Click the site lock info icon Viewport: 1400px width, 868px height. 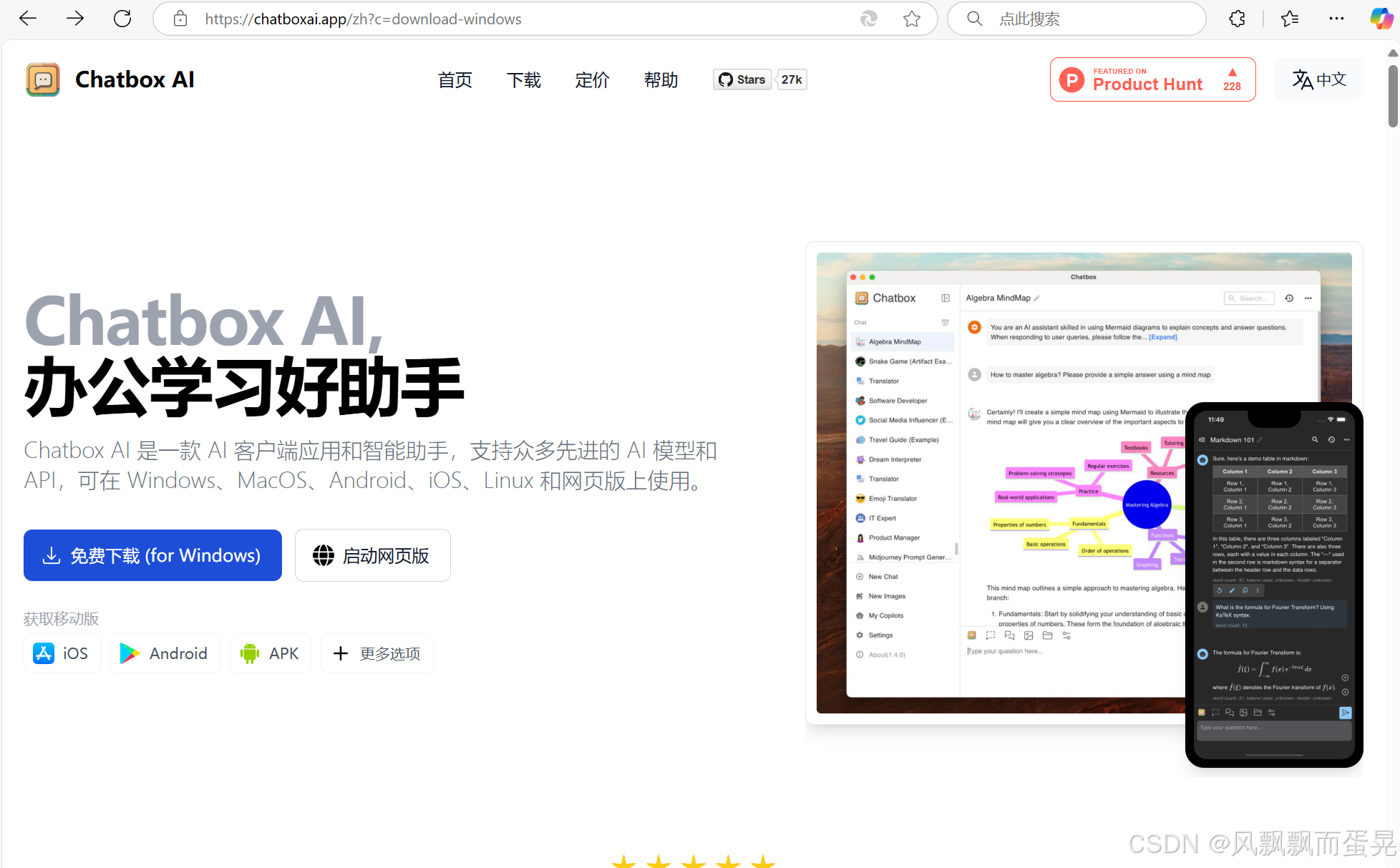pos(180,19)
